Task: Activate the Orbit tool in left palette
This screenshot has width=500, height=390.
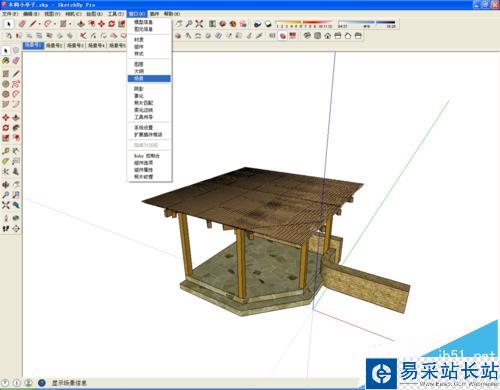Action: click(6, 185)
